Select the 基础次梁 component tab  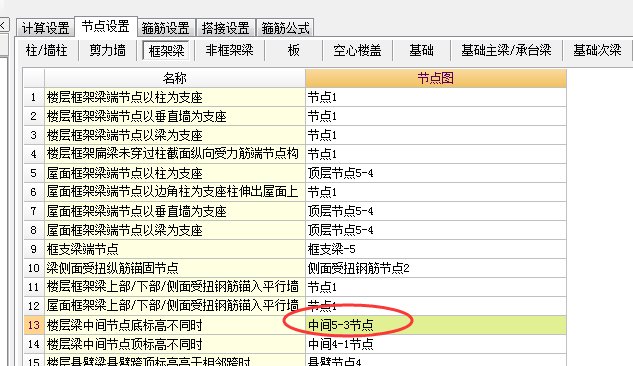(597, 50)
